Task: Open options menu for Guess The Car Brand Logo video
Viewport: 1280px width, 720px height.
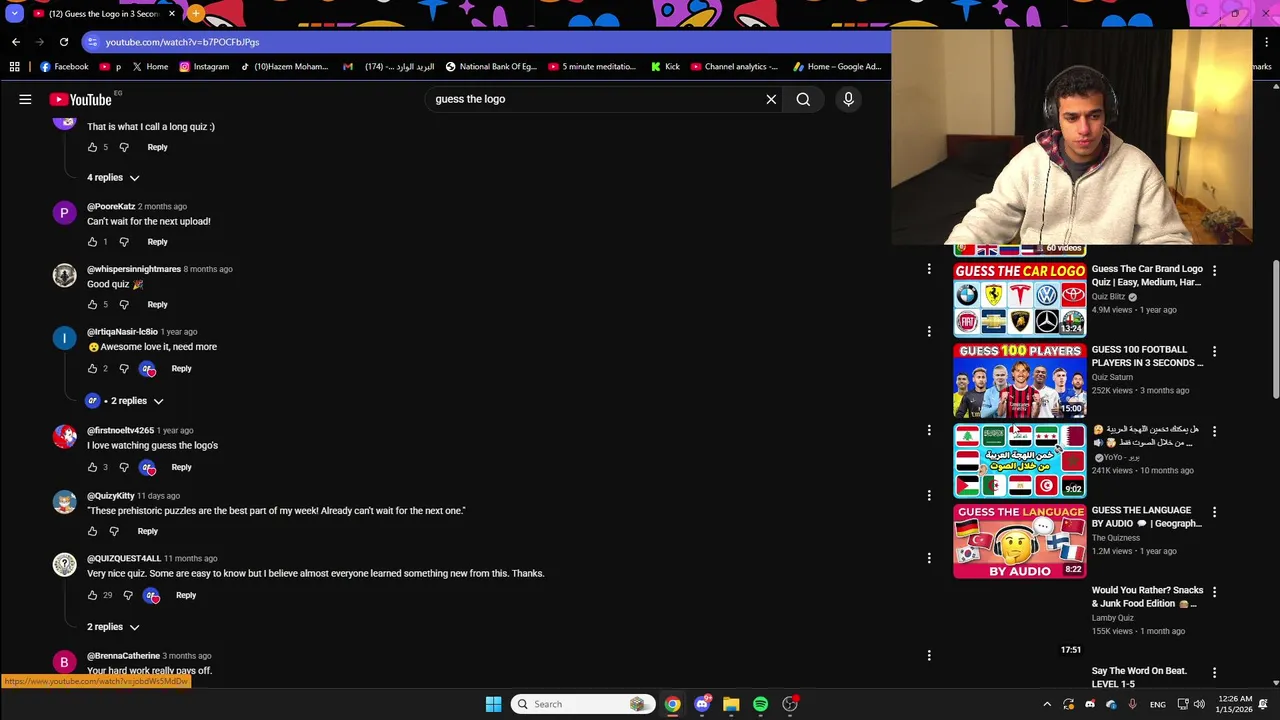Action: [x=1214, y=271]
